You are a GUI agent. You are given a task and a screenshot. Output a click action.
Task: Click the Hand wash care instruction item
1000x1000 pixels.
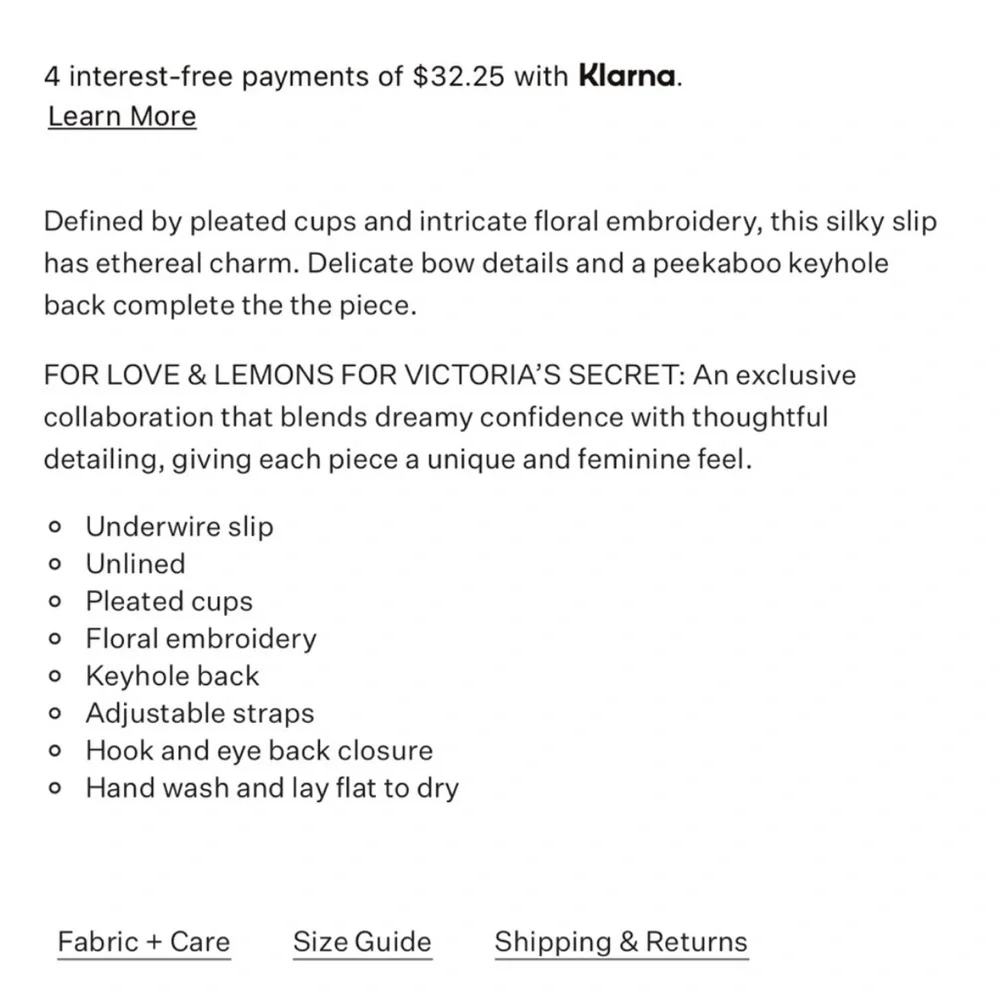click(x=272, y=788)
